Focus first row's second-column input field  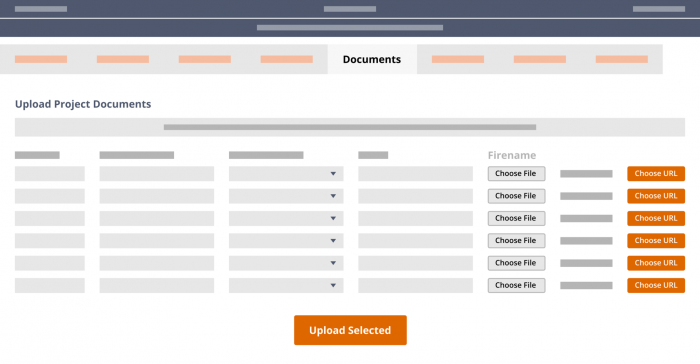pos(157,174)
